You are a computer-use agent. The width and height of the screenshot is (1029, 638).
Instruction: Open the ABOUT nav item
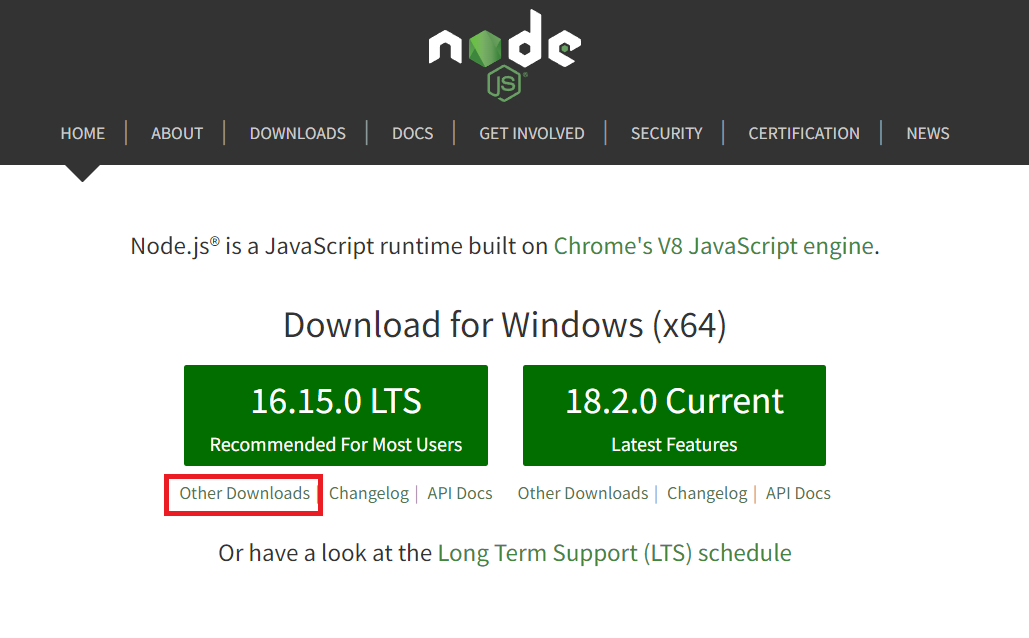pyautogui.click(x=177, y=133)
